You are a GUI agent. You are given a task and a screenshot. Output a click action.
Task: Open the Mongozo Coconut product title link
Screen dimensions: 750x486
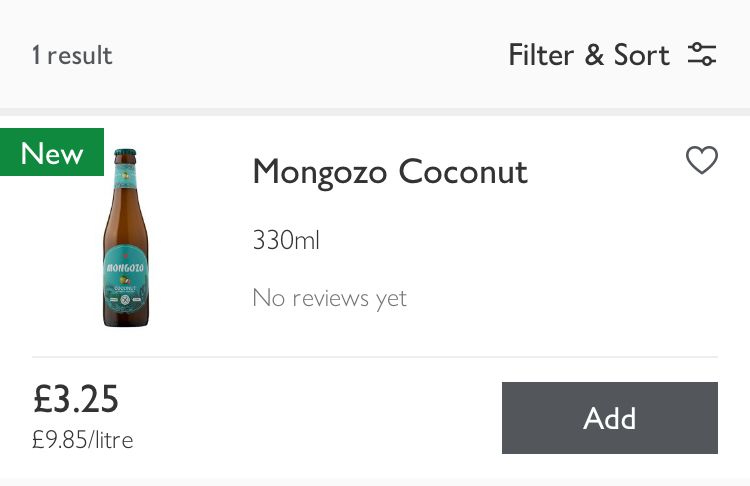(389, 172)
